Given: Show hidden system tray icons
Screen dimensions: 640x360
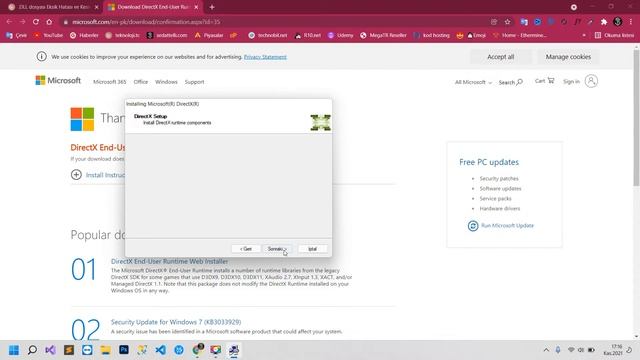Looking at the screenshot, I should tap(546, 350).
